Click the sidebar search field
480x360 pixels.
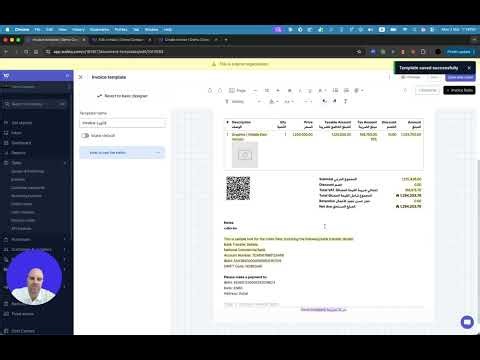35,104
